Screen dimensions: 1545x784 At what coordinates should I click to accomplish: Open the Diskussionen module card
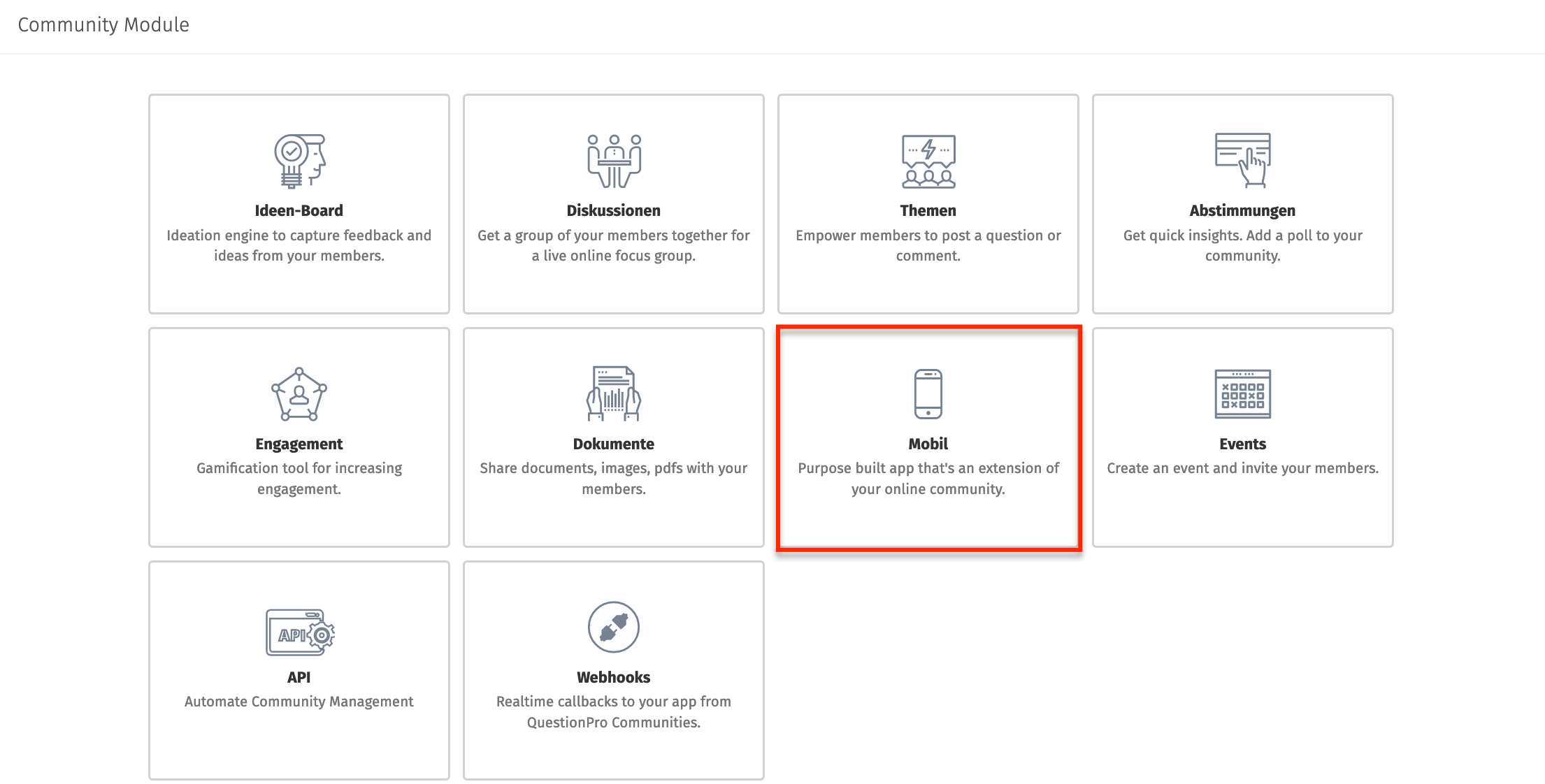pyautogui.click(x=613, y=204)
